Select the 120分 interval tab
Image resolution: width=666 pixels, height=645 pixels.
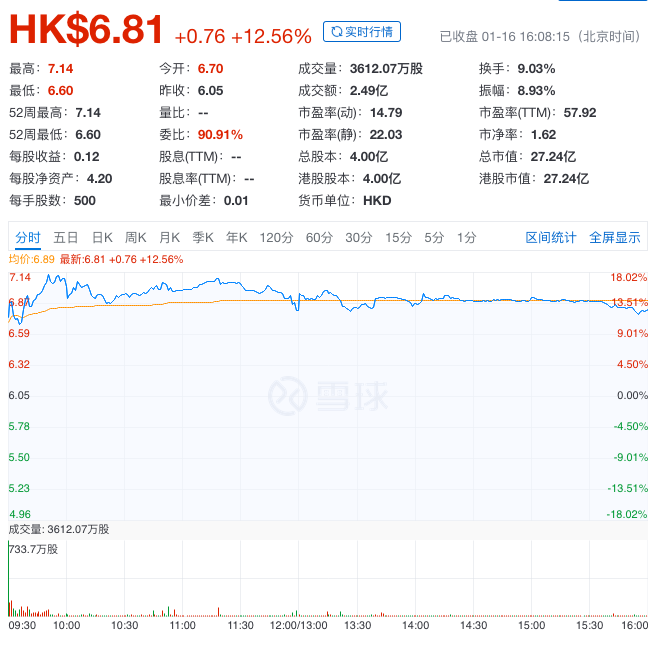275,237
